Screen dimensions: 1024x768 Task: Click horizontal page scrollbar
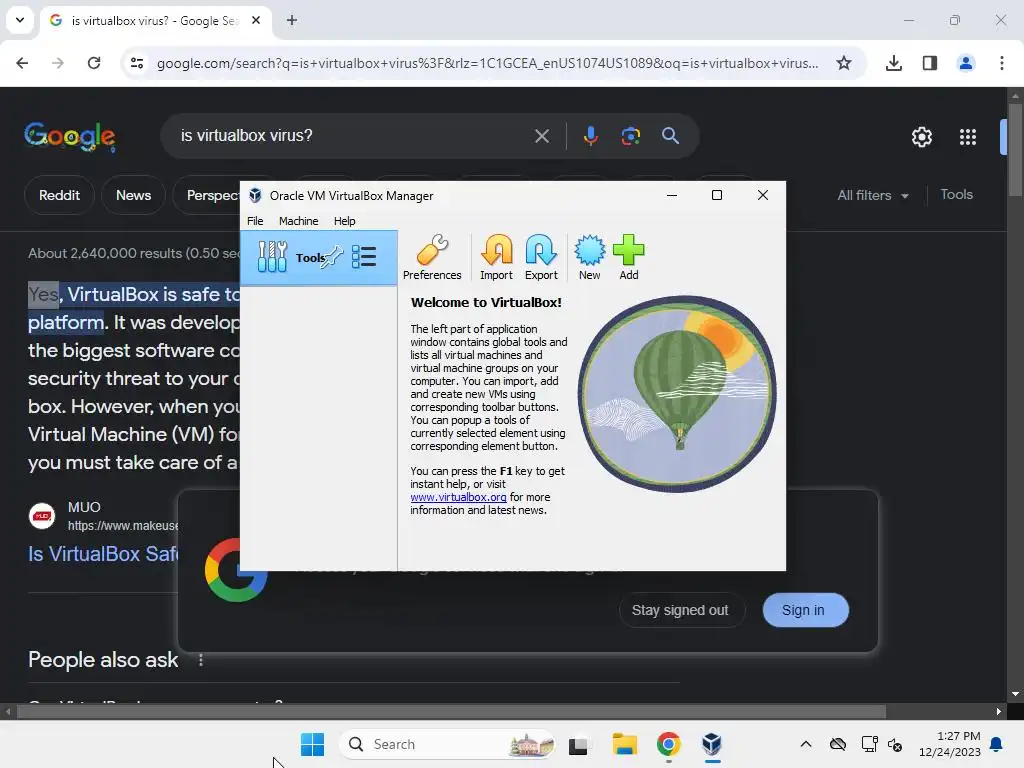pos(451,711)
